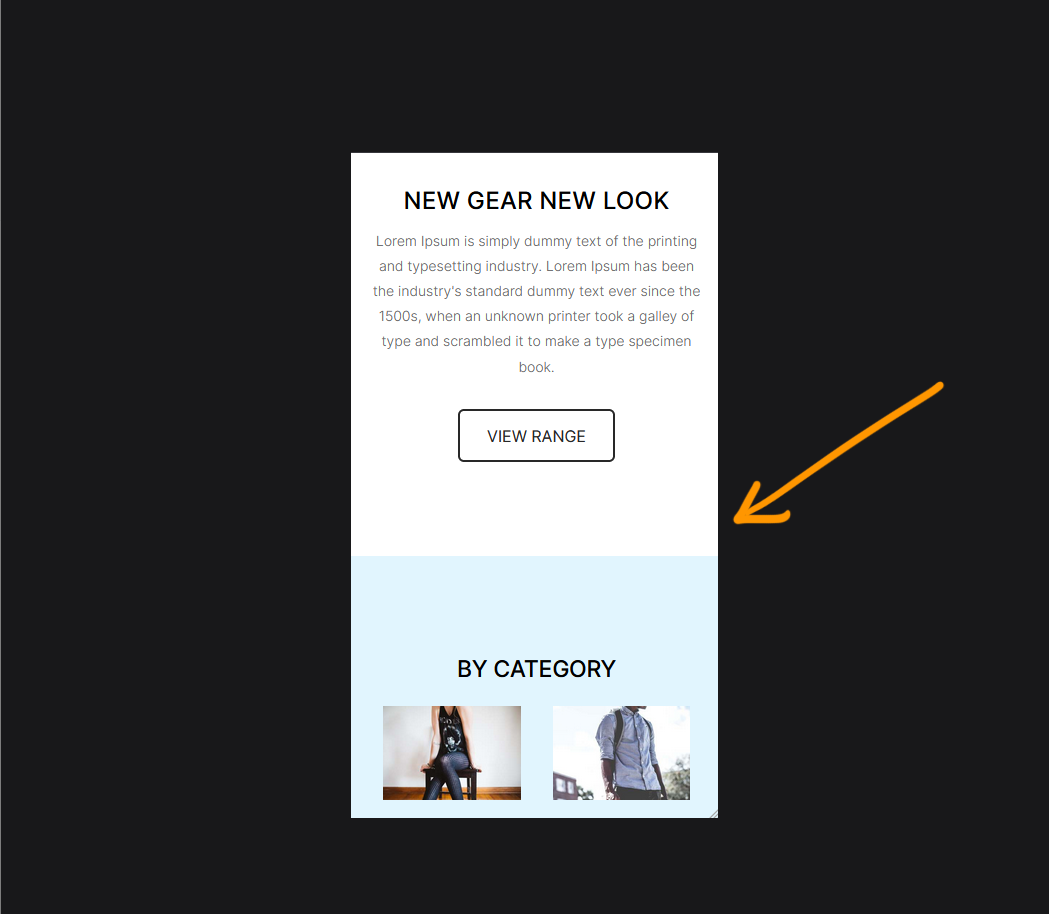Click the orange arrow's pointed arrowhead
Viewport: 1049px width, 914px height.
pos(740,518)
